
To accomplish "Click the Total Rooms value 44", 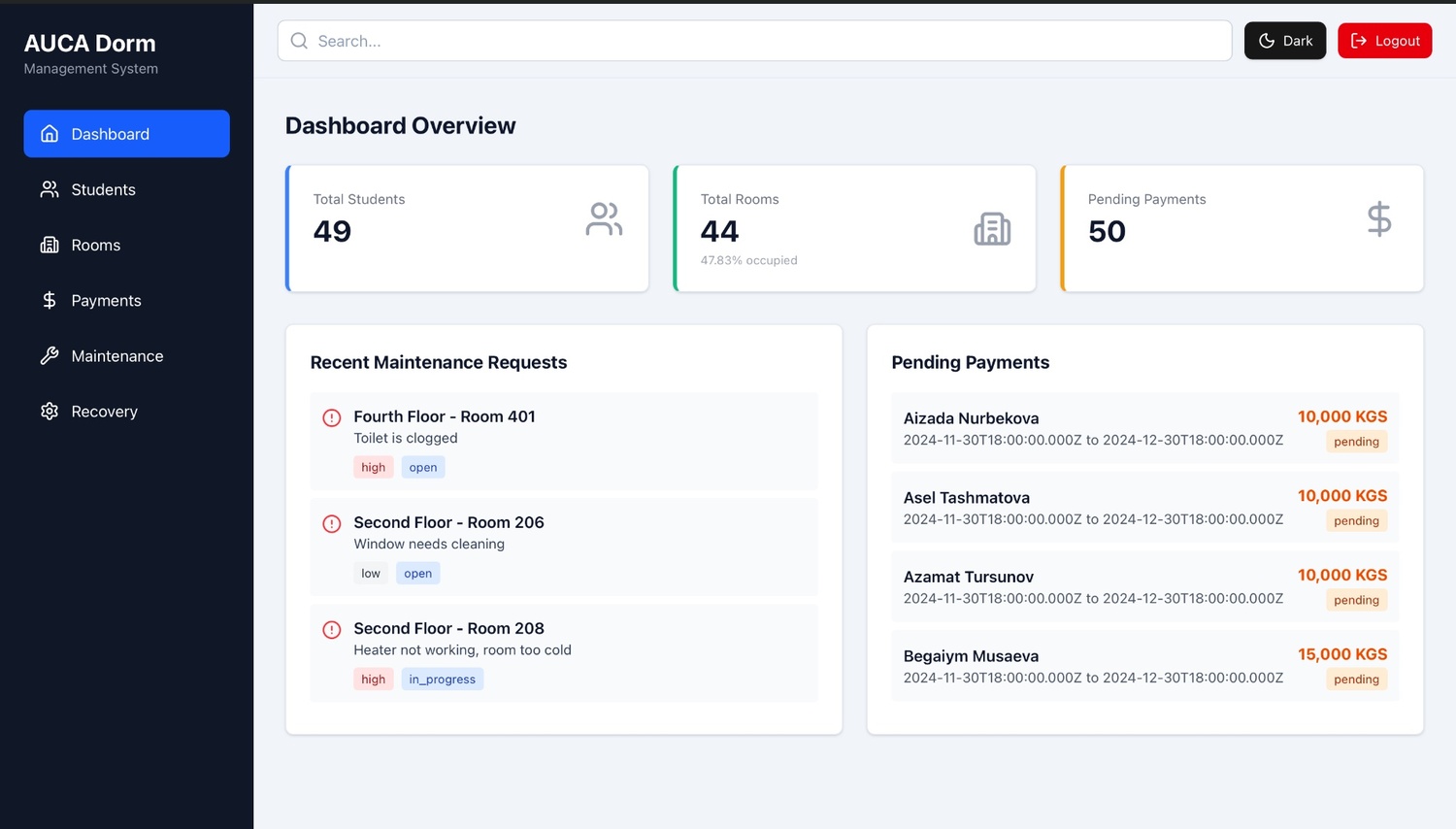I will pos(719,231).
